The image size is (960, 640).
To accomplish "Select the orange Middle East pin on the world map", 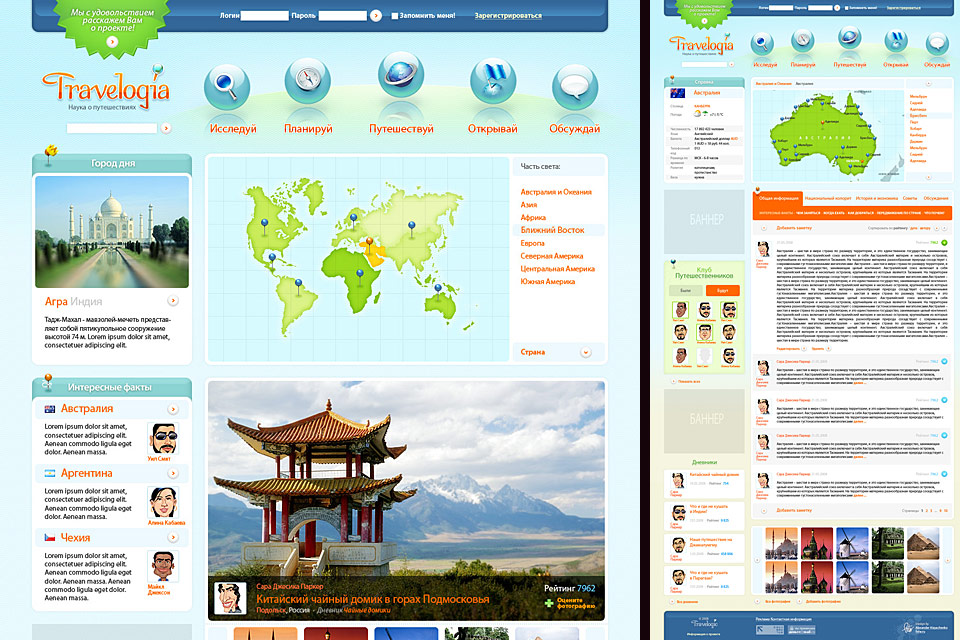I will pos(369,246).
